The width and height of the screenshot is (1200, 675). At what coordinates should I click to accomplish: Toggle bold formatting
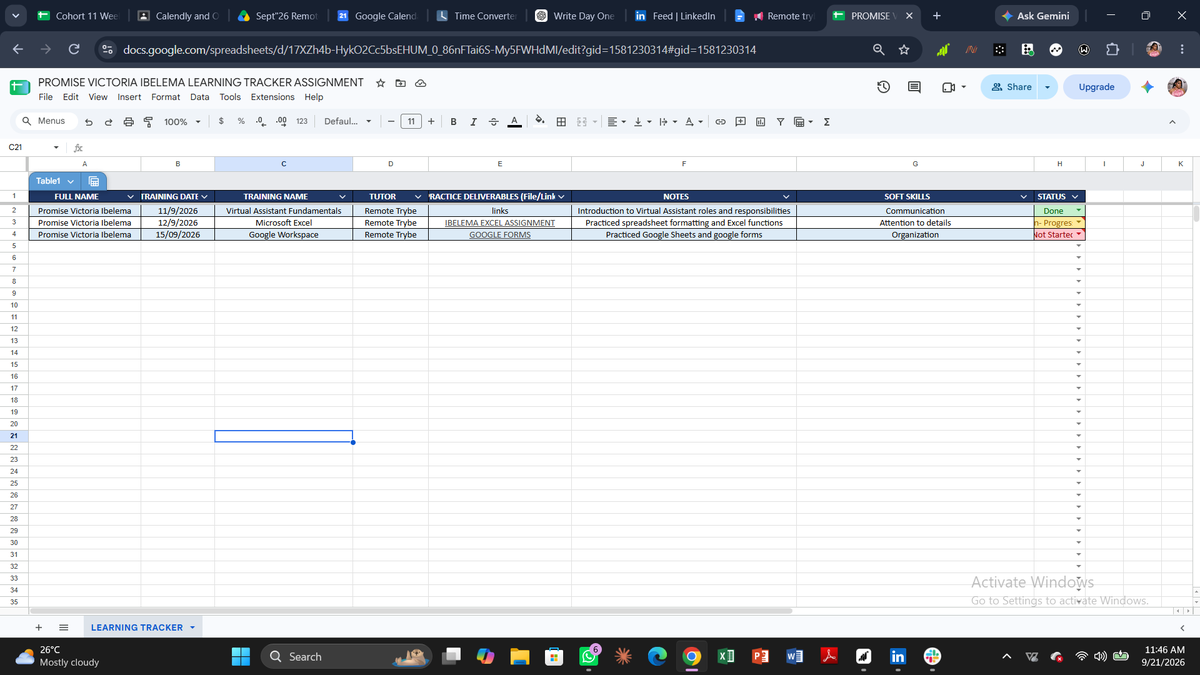tap(454, 121)
